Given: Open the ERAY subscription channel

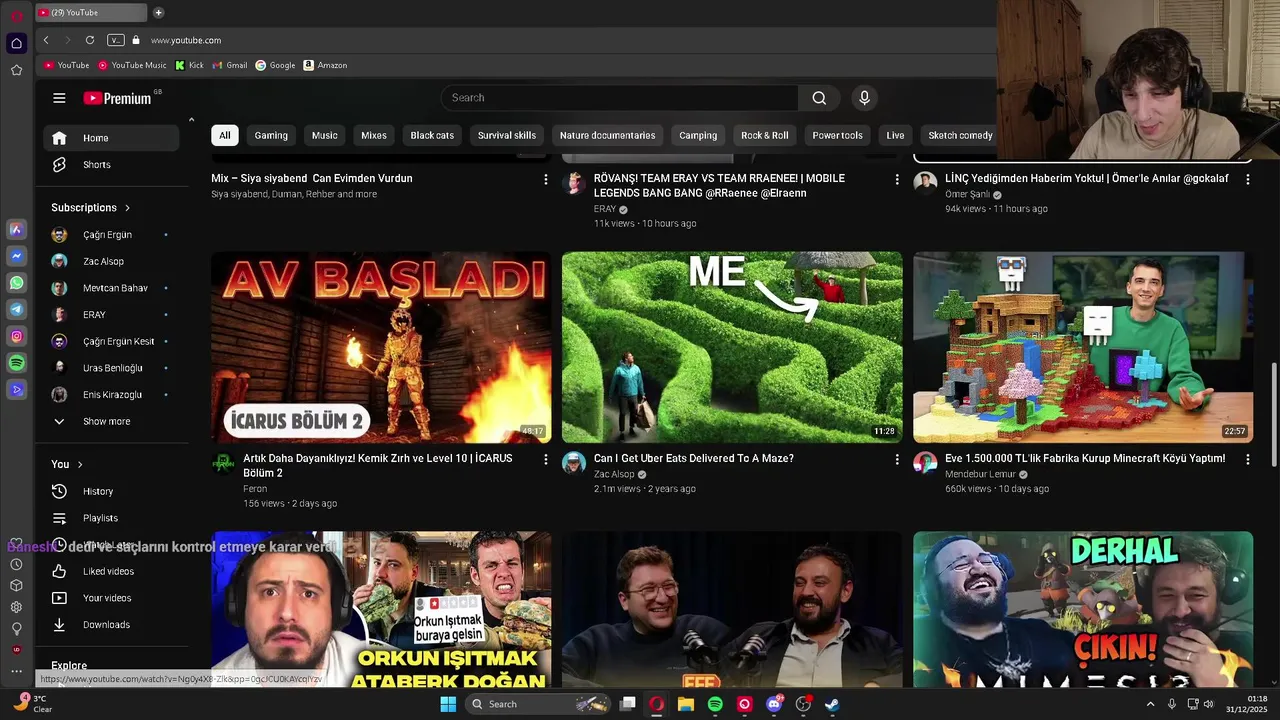Looking at the screenshot, I should (110, 315).
